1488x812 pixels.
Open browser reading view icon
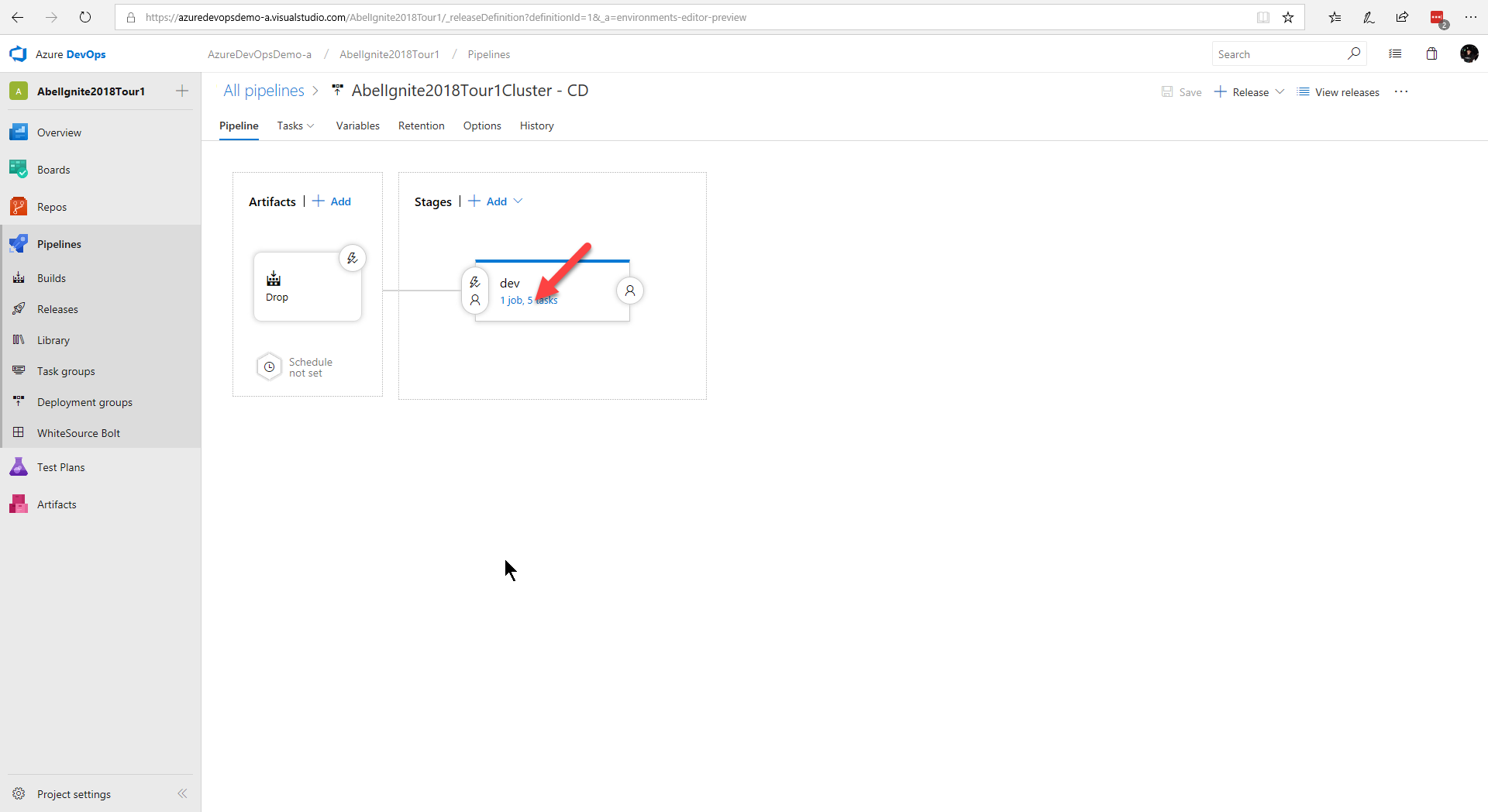point(1263,17)
